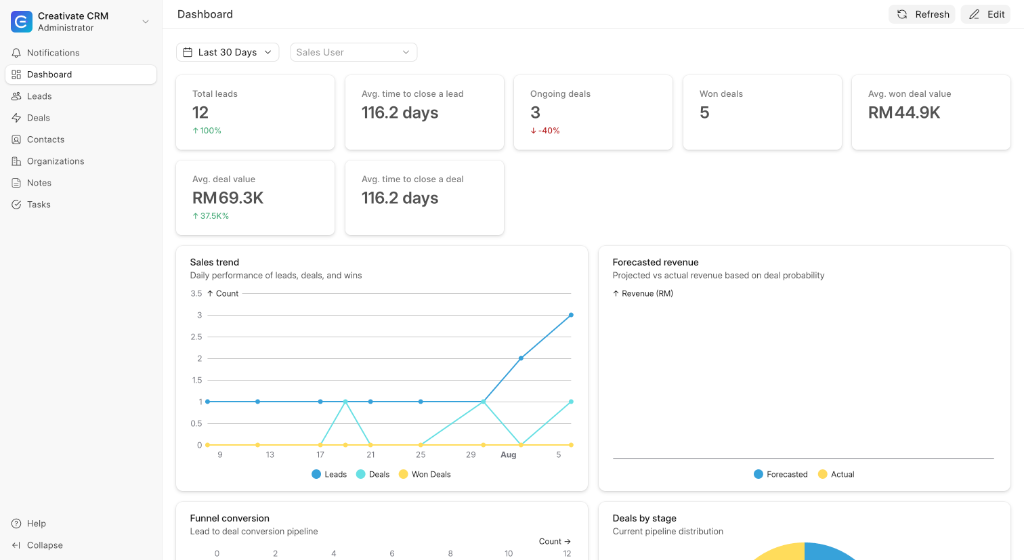This screenshot has height=560, width=1024.
Task: Click the Help question mark icon
Action: pyautogui.click(x=16, y=523)
